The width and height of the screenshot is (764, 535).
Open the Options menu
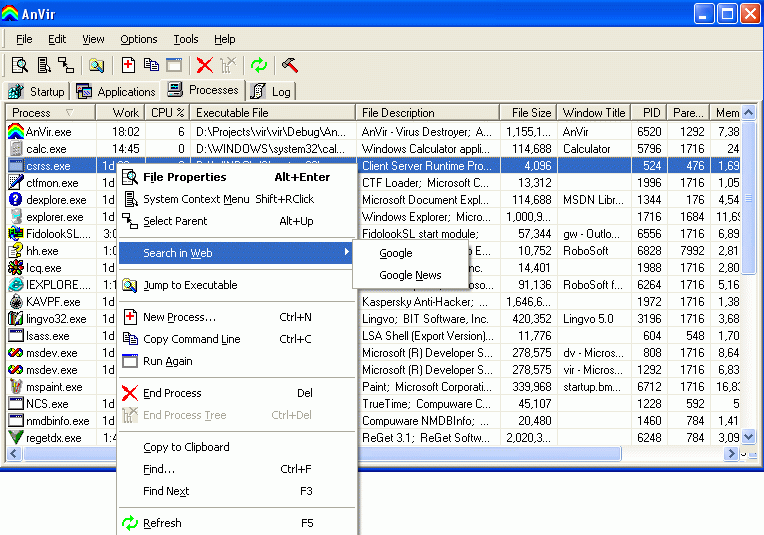coord(138,39)
